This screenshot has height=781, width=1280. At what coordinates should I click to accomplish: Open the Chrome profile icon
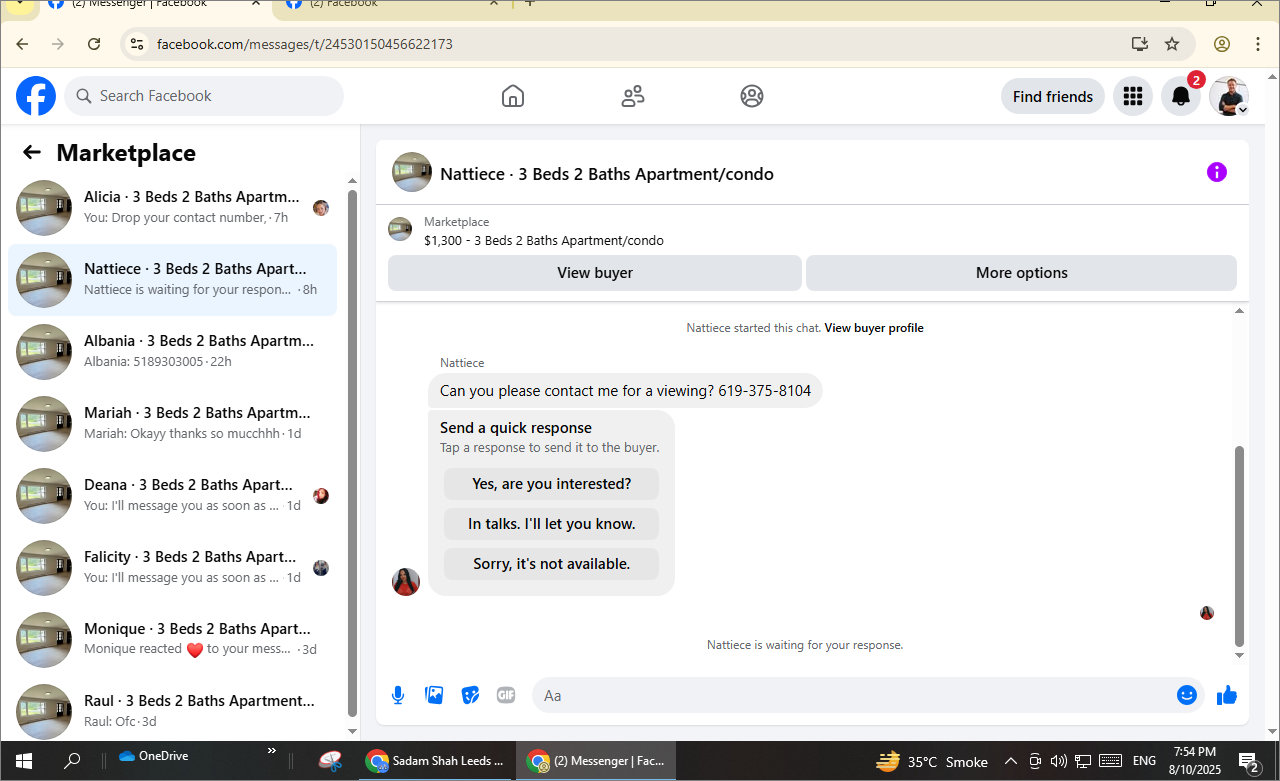tap(1222, 44)
